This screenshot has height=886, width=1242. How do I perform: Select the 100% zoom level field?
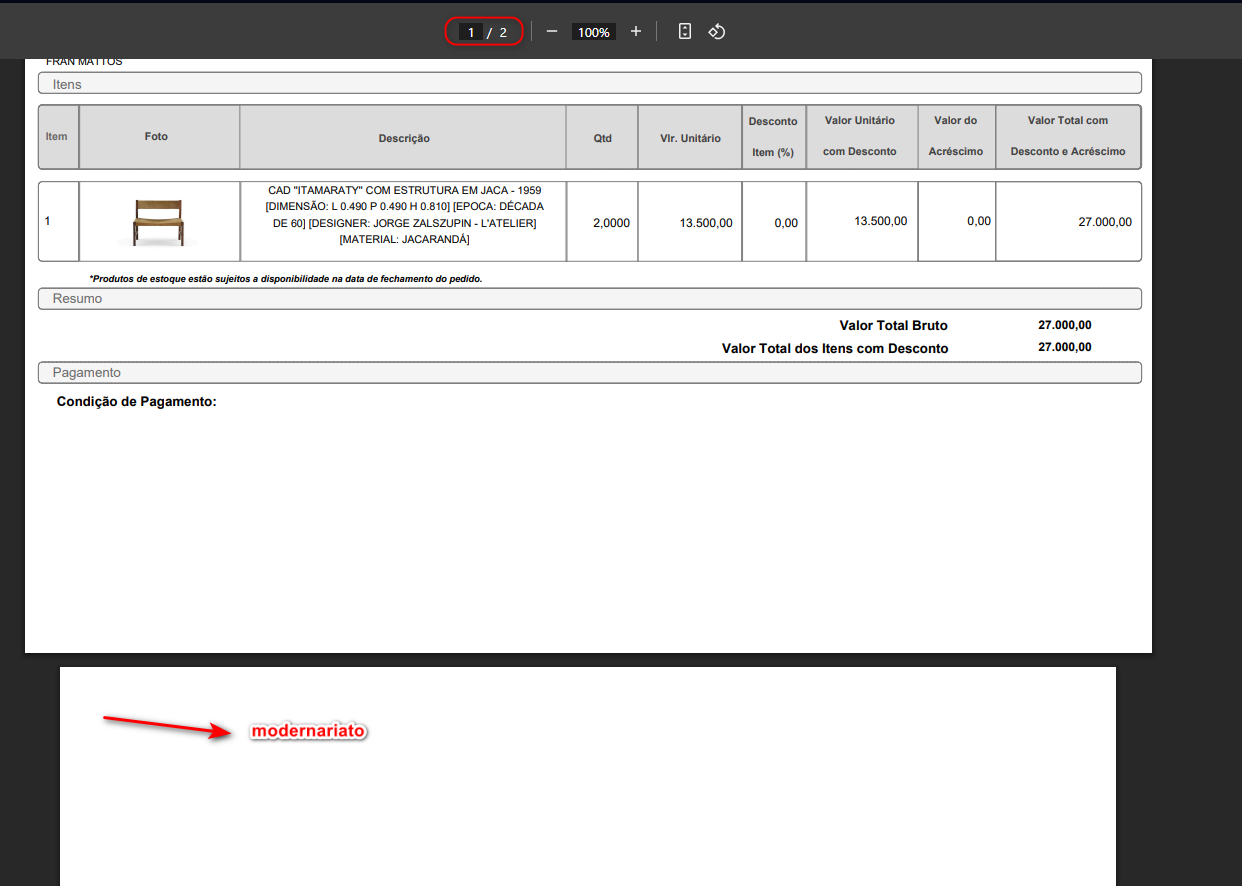593,32
